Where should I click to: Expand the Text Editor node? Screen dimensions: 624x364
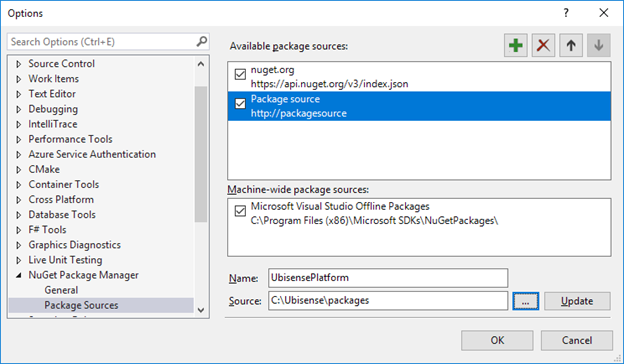point(18,94)
